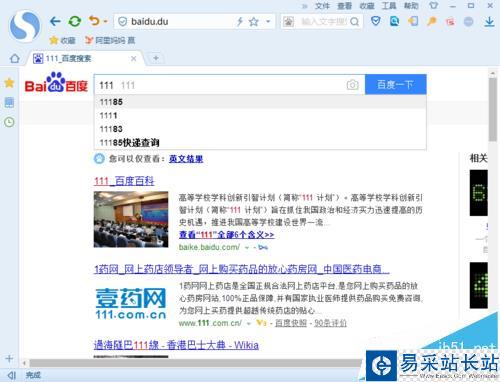
Task: Open the 阿里妈妈 bookmark
Action: click(110, 40)
